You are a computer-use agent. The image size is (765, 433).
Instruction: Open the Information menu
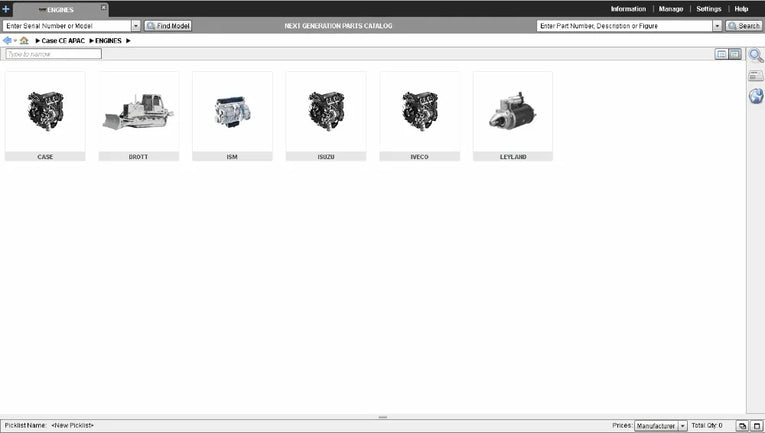click(x=628, y=8)
